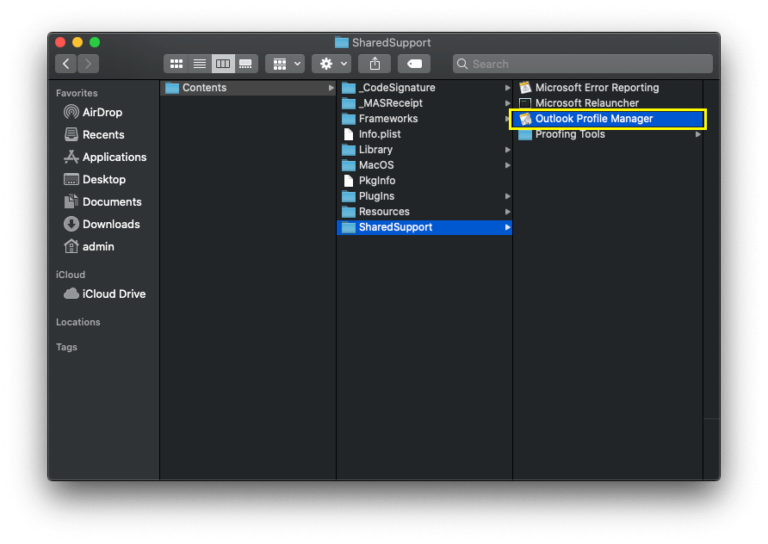Viewport: 768px width, 544px height.
Task: Click the Edit Tags toolbar icon
Action: point(414,64)
